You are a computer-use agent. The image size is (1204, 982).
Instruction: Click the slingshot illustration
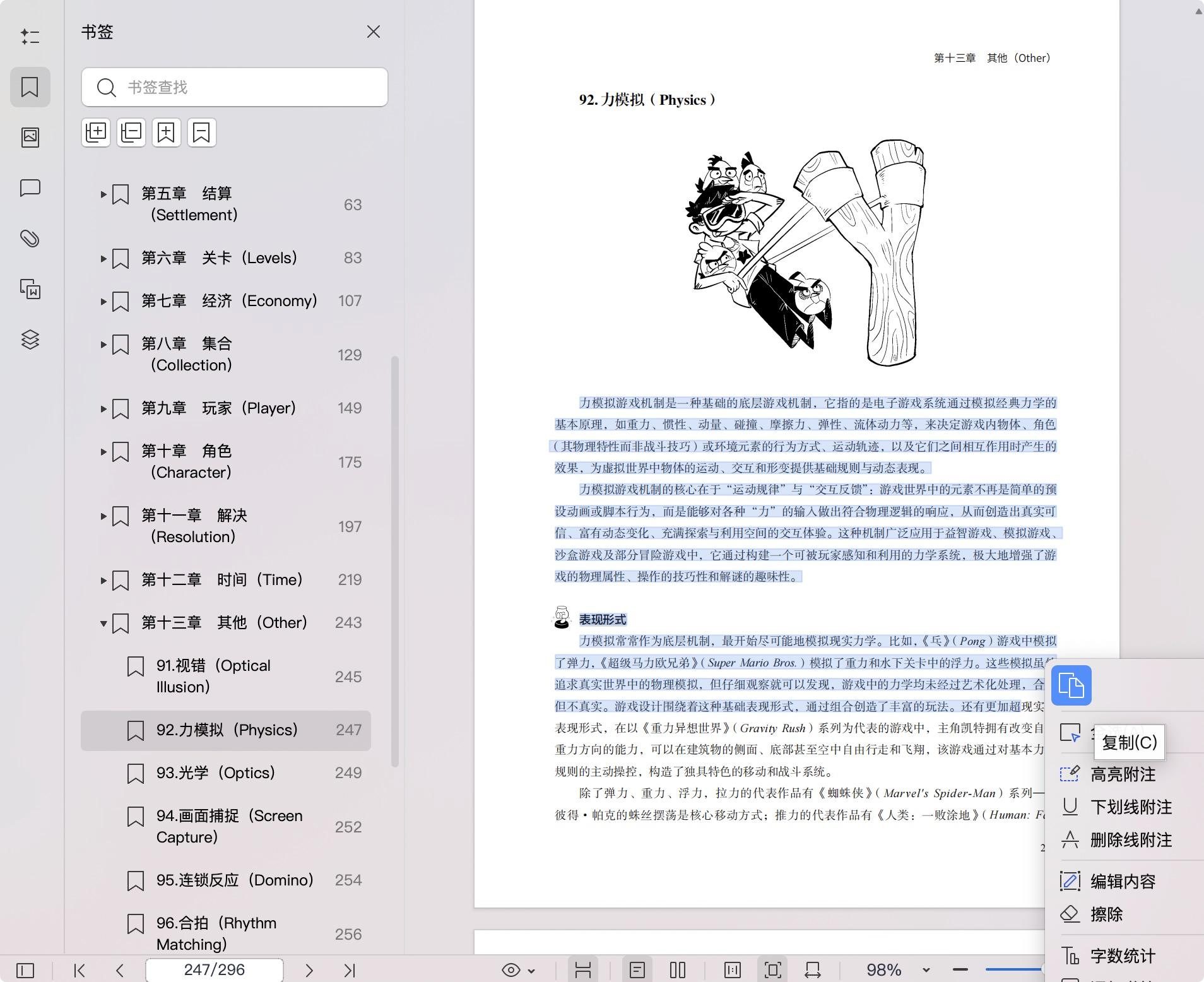pyautogui.click(x=806, y=252)
